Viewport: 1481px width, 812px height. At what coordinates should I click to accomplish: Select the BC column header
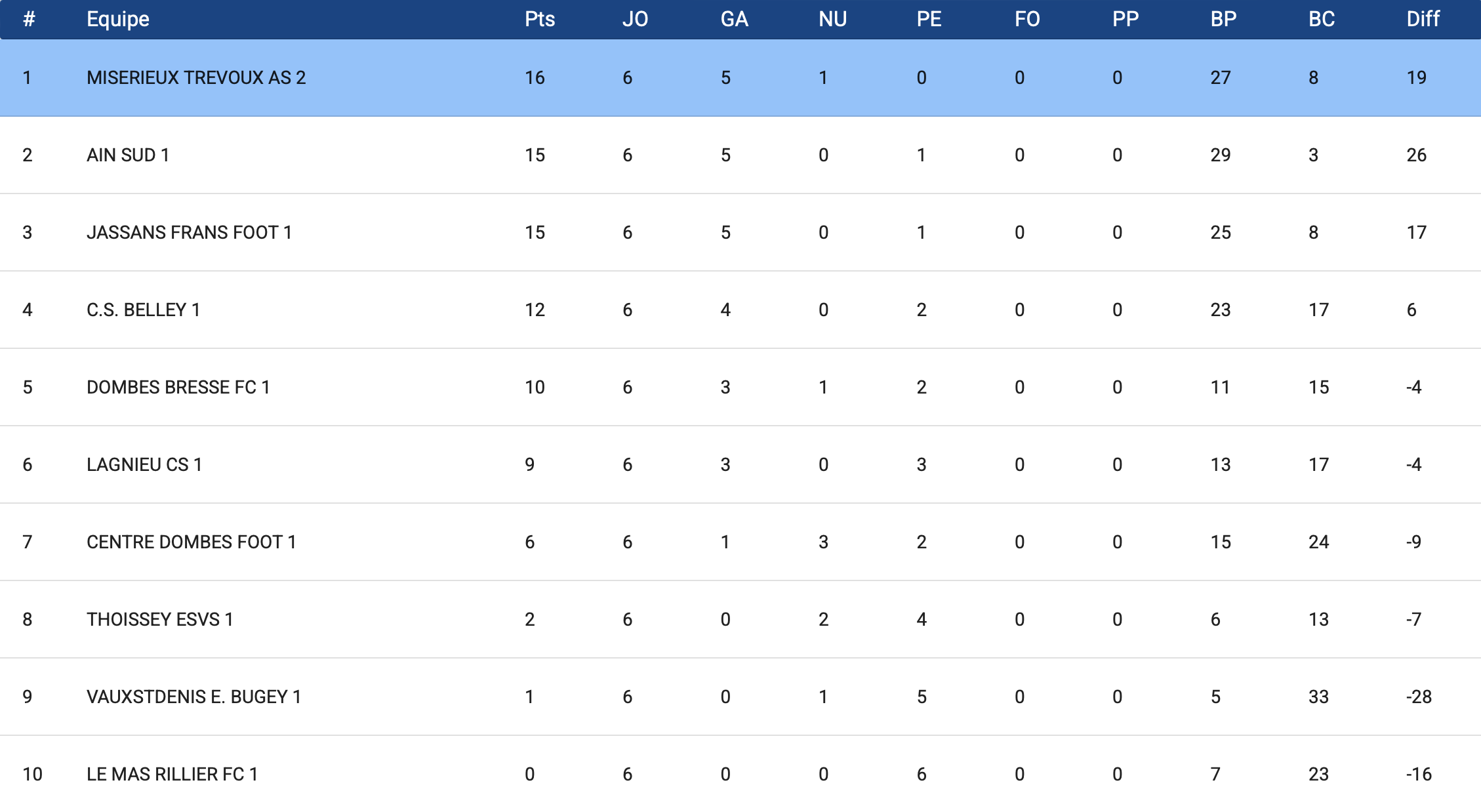tap(1321, 19)
